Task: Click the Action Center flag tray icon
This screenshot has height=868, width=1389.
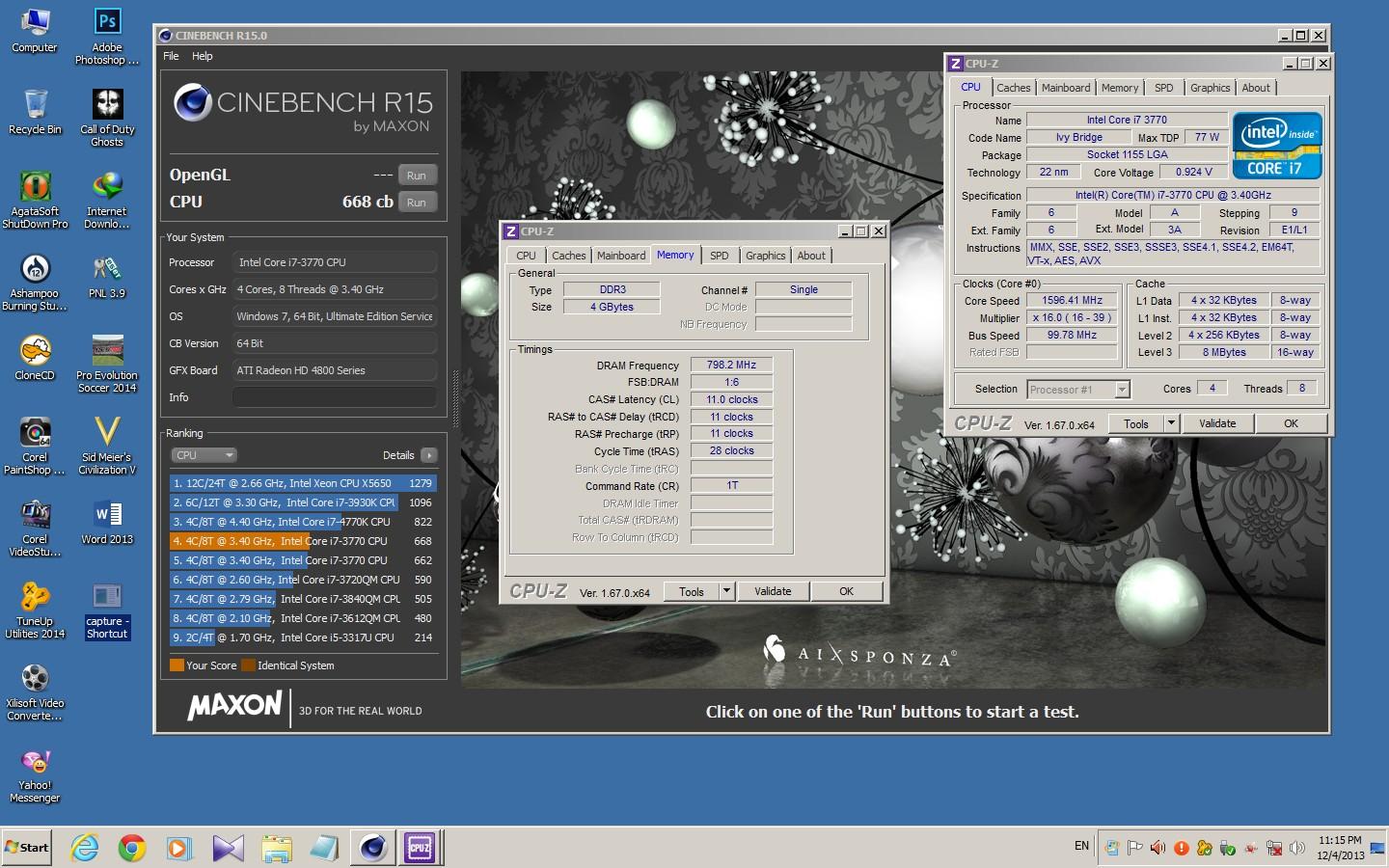Action: (x=1135, y=848)
